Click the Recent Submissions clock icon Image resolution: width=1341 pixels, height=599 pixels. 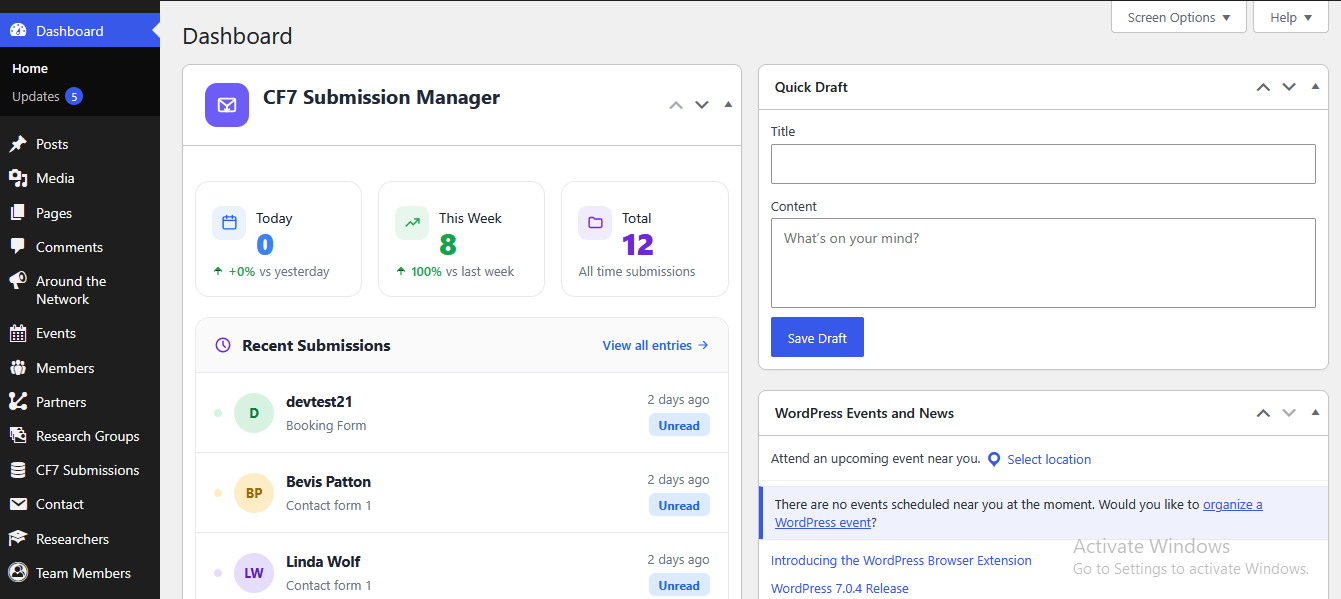point(223,345)
